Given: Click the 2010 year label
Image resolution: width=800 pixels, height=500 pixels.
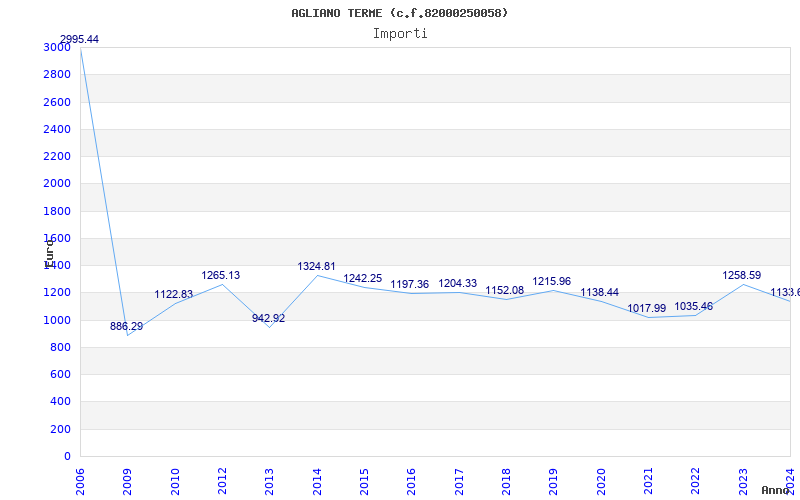Looking at the screenshot, I should [x=175, y=482].
